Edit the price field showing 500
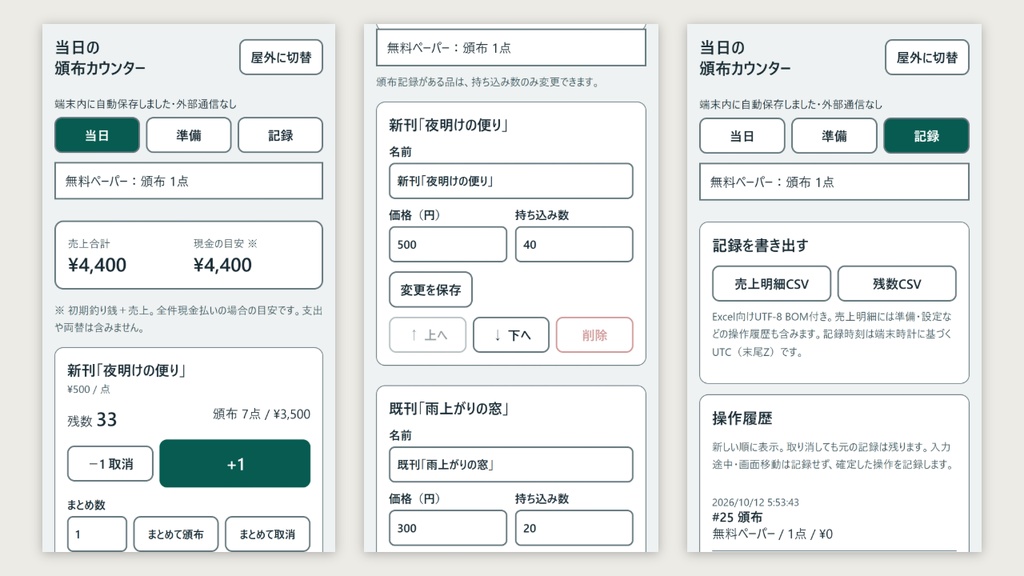The width and height of the screenshot is (1024, 576). (447, 244)
